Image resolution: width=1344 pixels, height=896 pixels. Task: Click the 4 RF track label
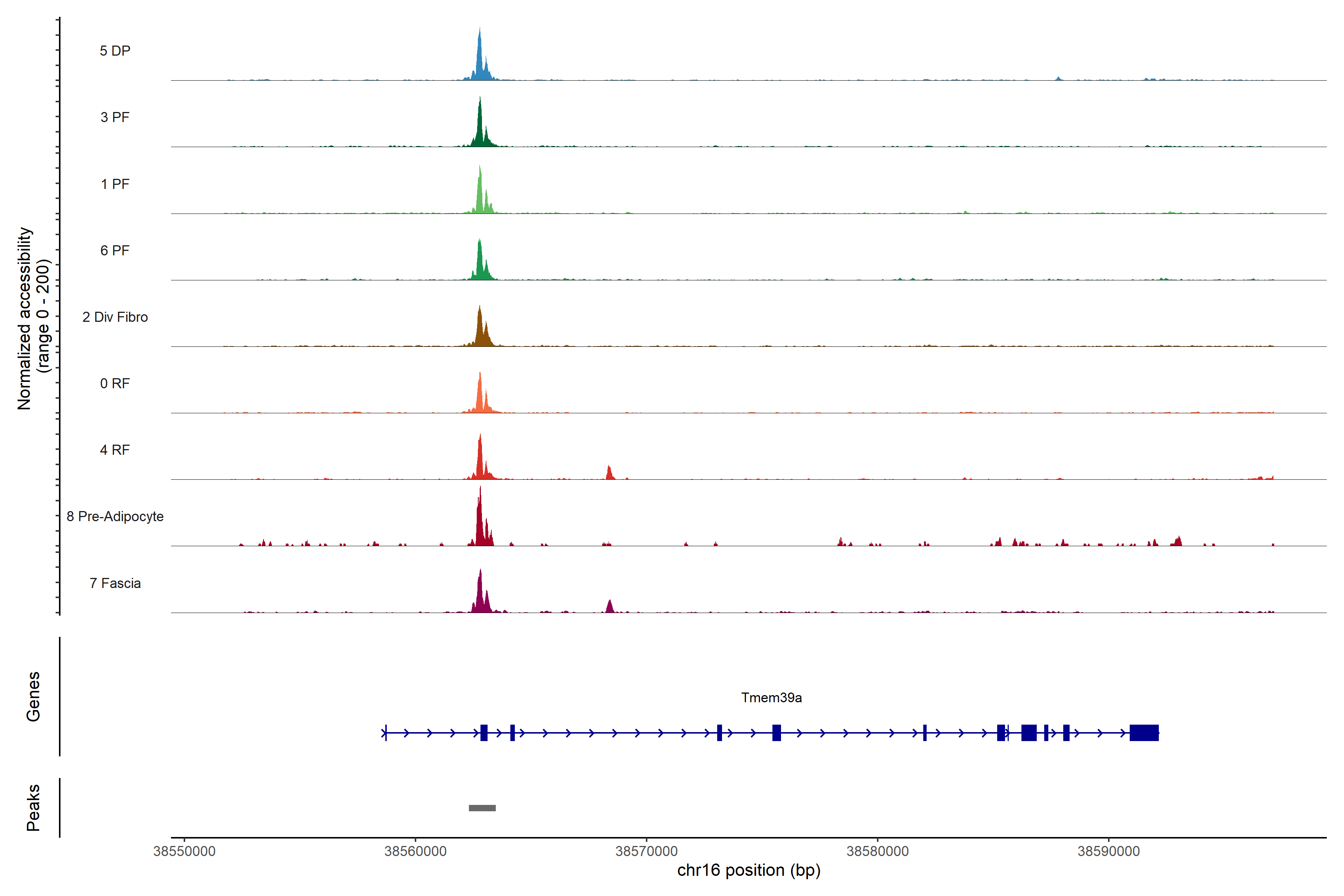[x=115, y=450]
